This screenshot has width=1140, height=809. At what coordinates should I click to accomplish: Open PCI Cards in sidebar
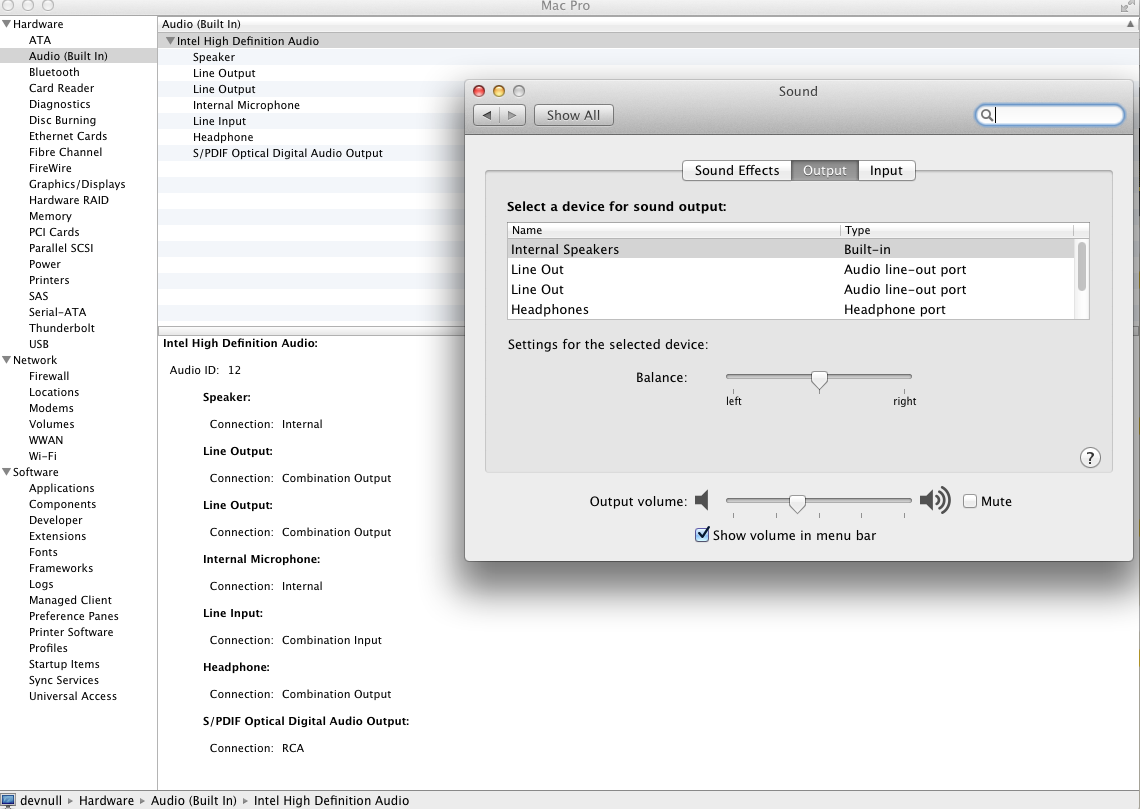tap(55, 232)
